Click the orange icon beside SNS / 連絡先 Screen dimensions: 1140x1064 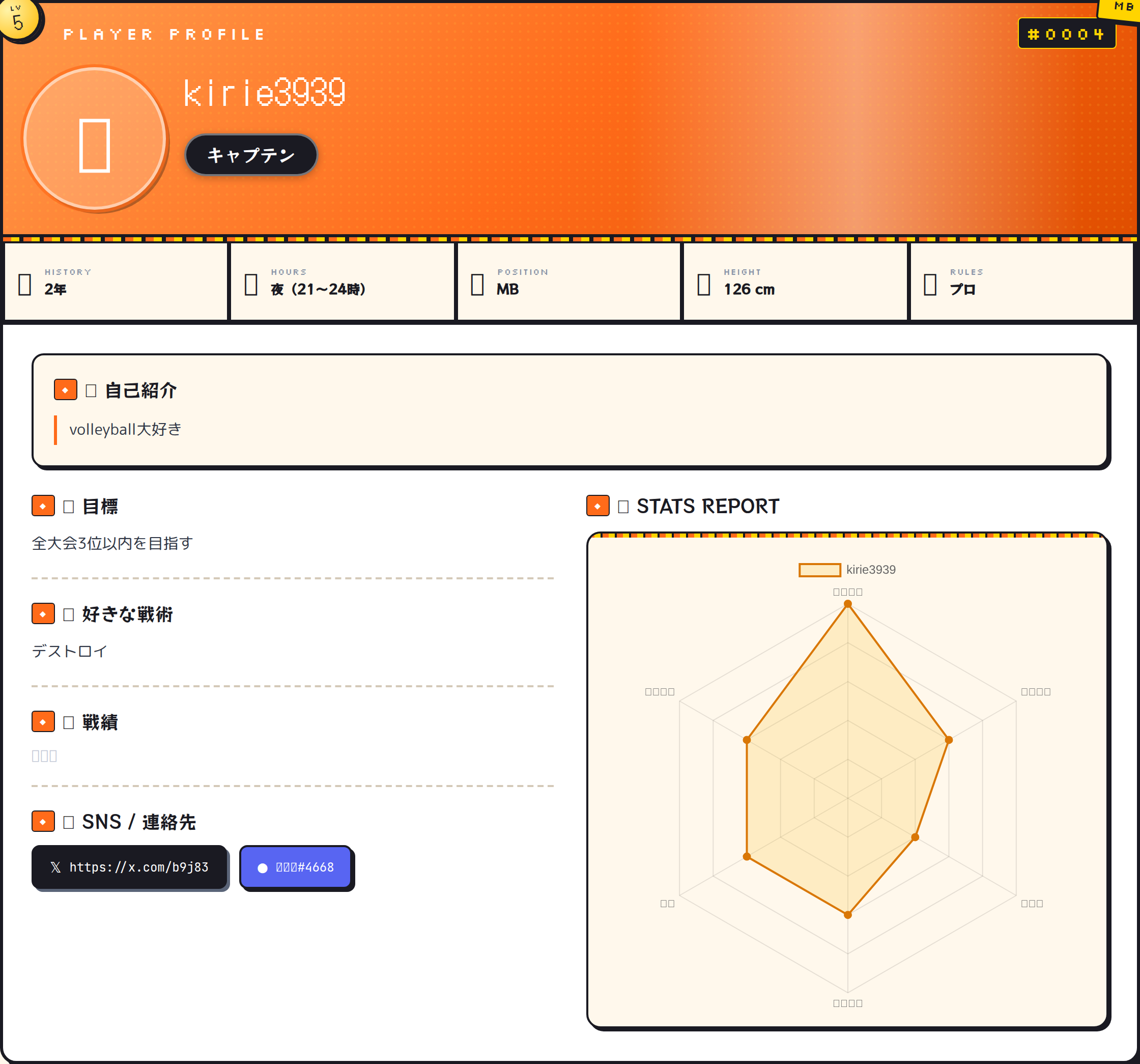coord(43,821)
